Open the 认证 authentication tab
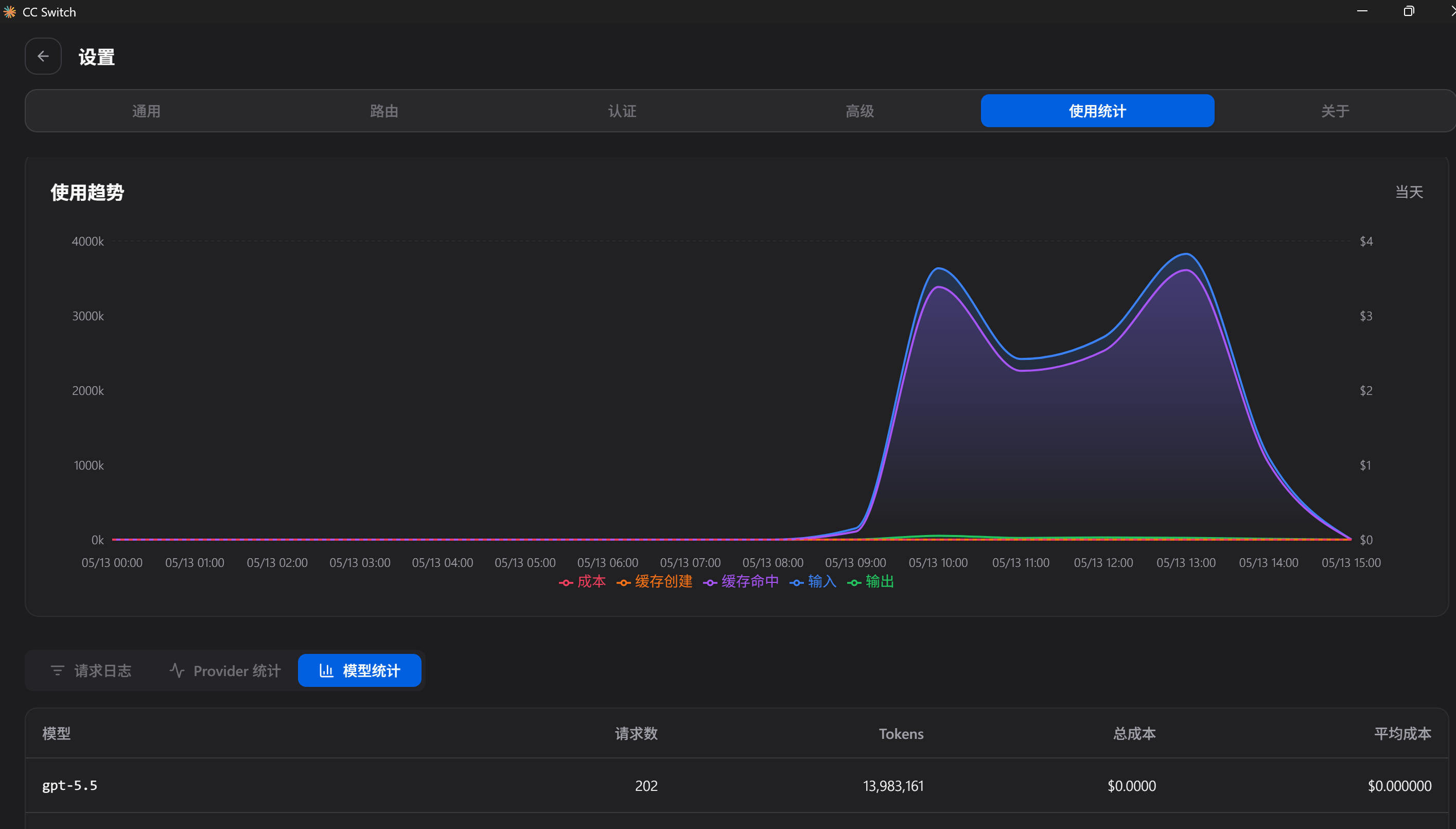The width and height of the screenshot is (1456, 829). (x=622, y=111)
